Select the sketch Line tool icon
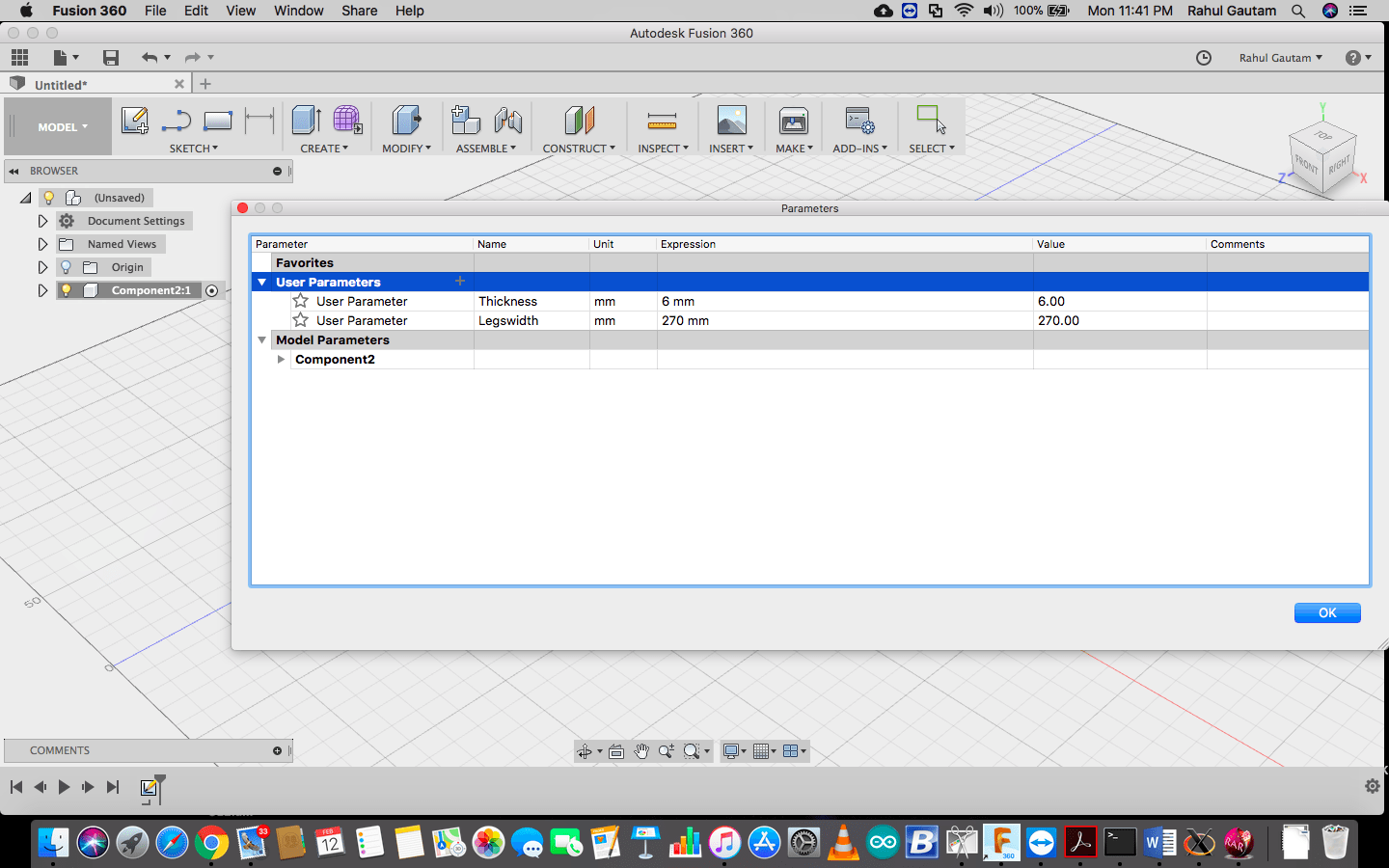This screenshot has width=1389, height=868. 176,121
